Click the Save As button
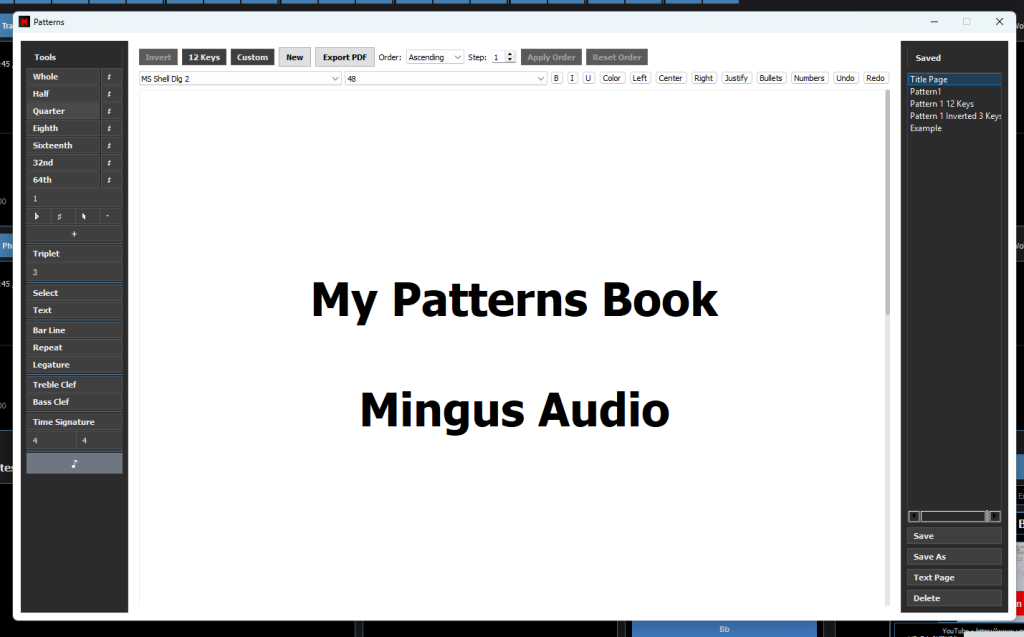Screen dimensions: 1024x637 pyautogui.click(x=953, y=556)
